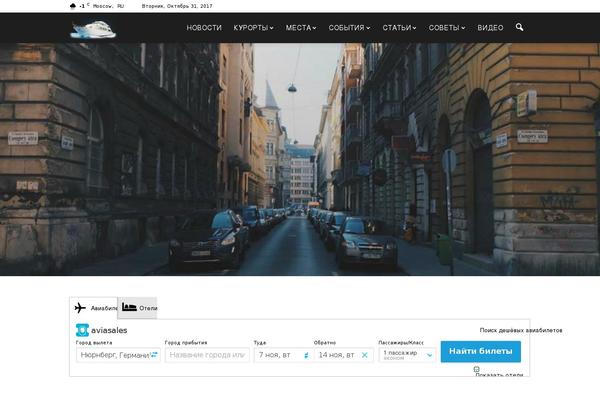Tick the Показать отели checkbox
This screenshot has width=600, height=400.
(477, 369)
